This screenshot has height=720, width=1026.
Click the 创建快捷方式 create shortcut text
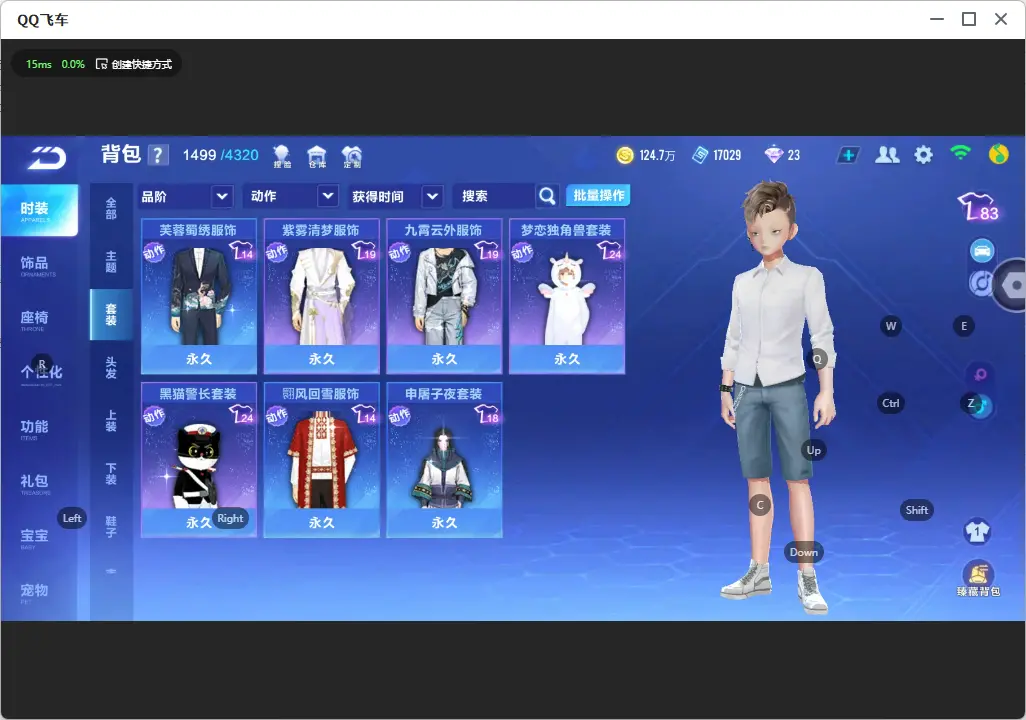141,64
